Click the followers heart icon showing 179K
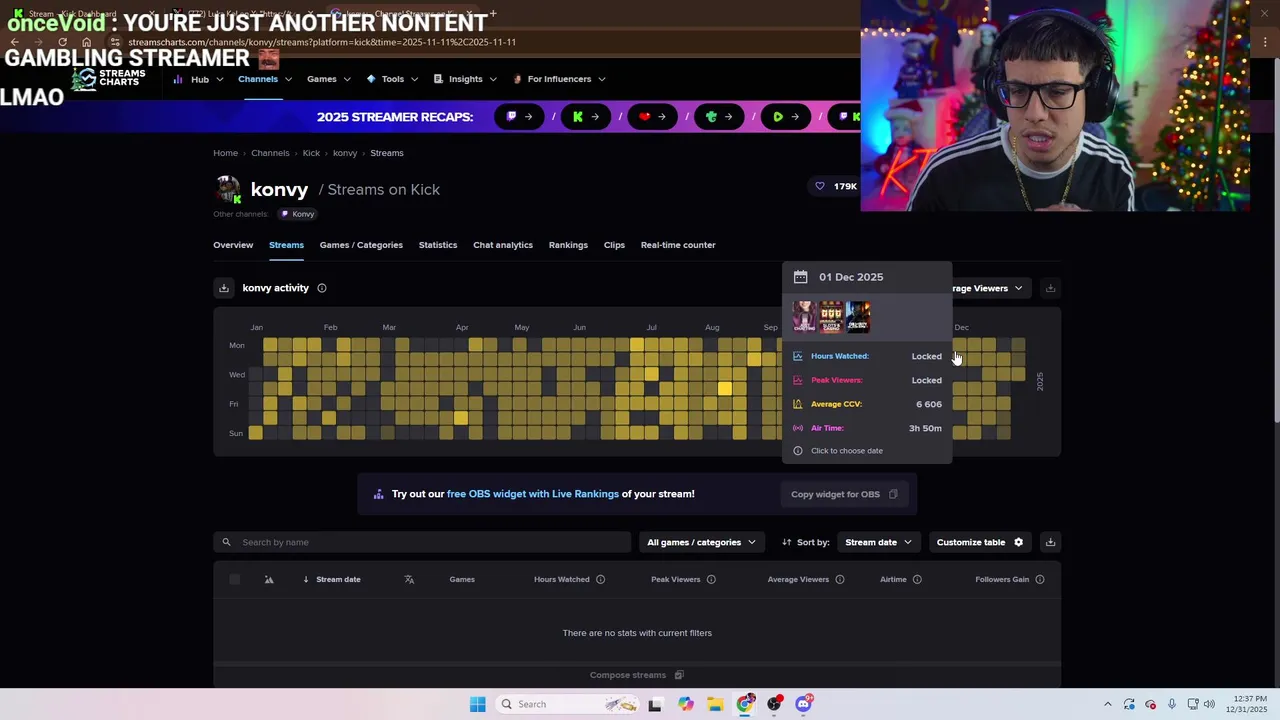This screenshot has height=720, width=1280. pyautogui.click(x=820, y=186)
